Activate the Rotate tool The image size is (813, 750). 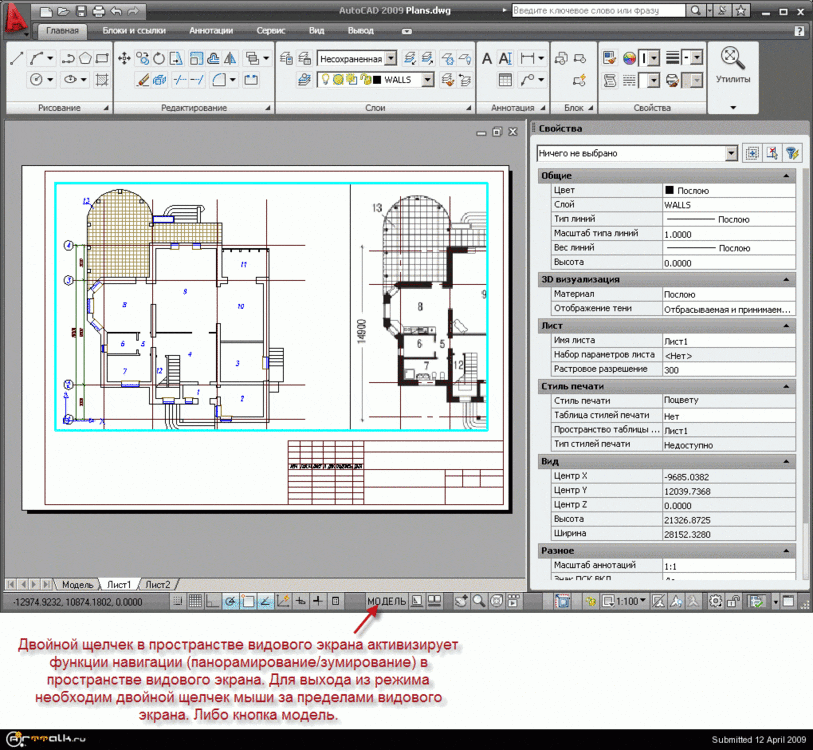pos(159,58)
